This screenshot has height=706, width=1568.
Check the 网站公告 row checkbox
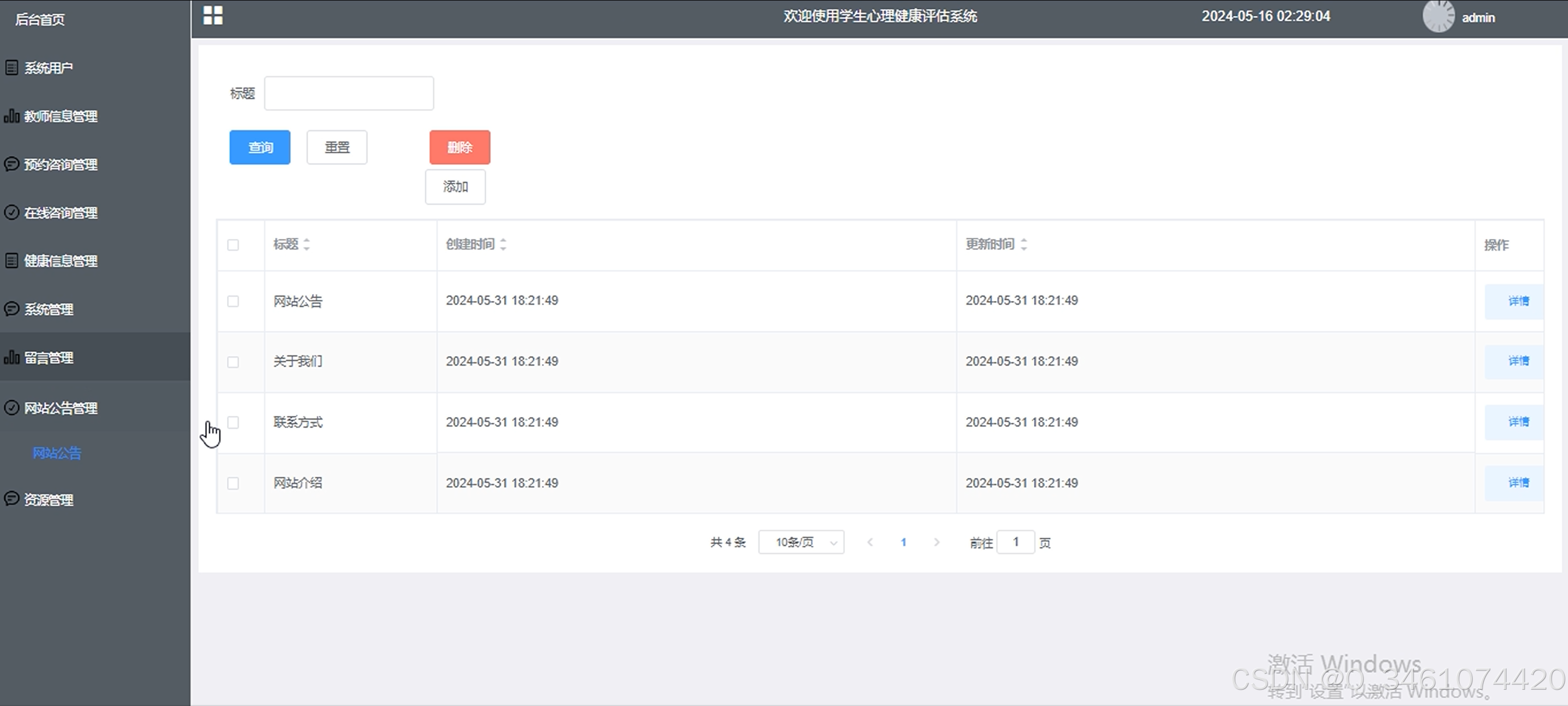(x=233, y=301)
